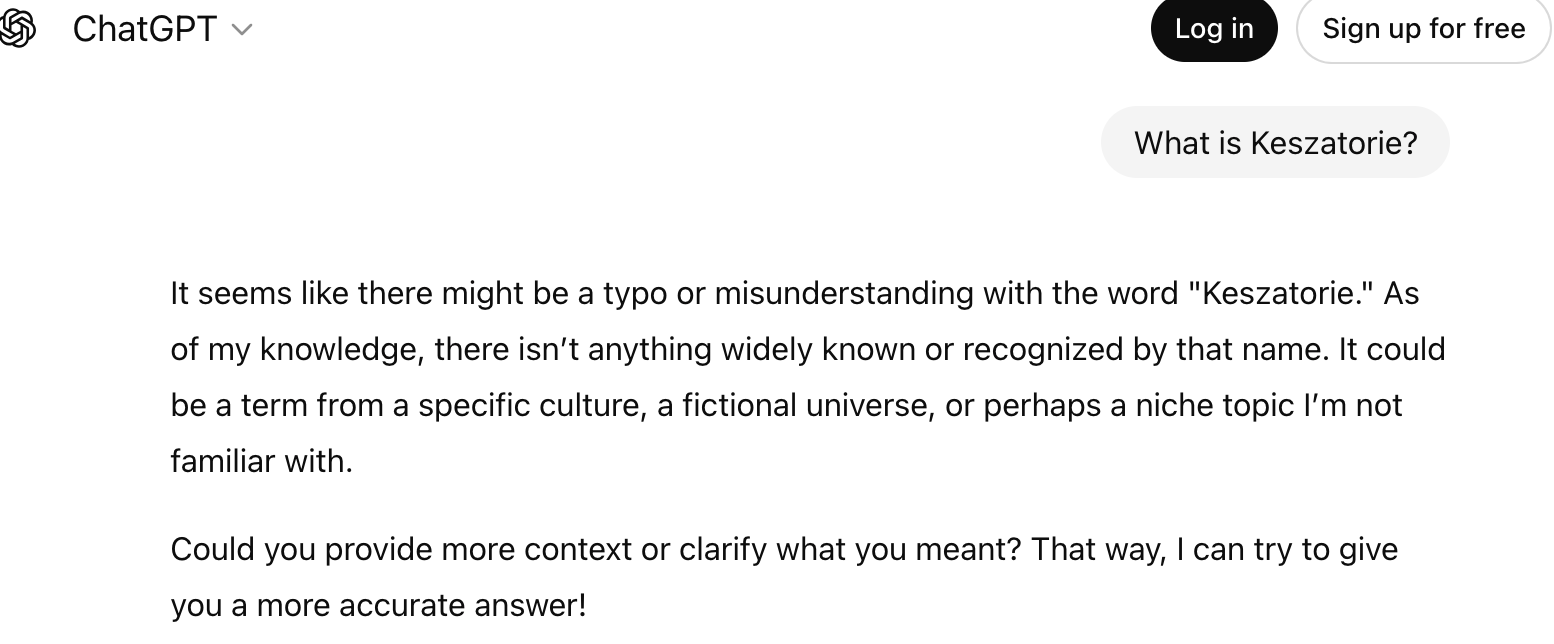Select the "What is Keszatorie?" message bubble
The width and height of the screenshot is (1554, 644).
1274,143
